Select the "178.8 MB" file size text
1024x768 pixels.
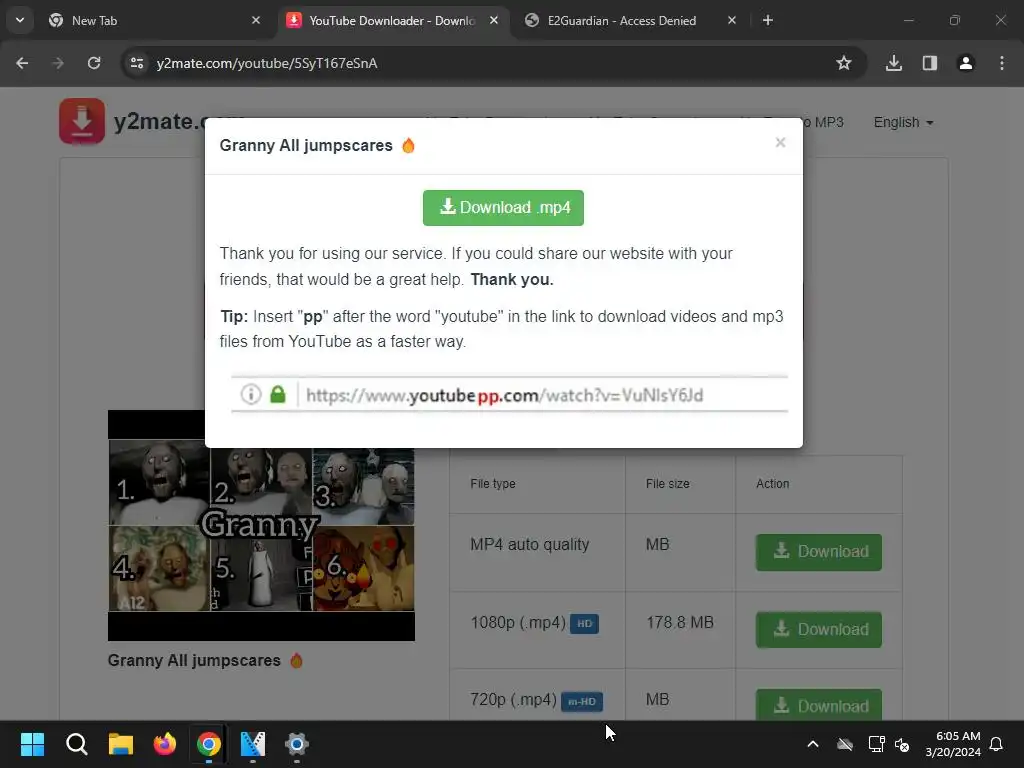pyautogui.click(x=680, y=622)
